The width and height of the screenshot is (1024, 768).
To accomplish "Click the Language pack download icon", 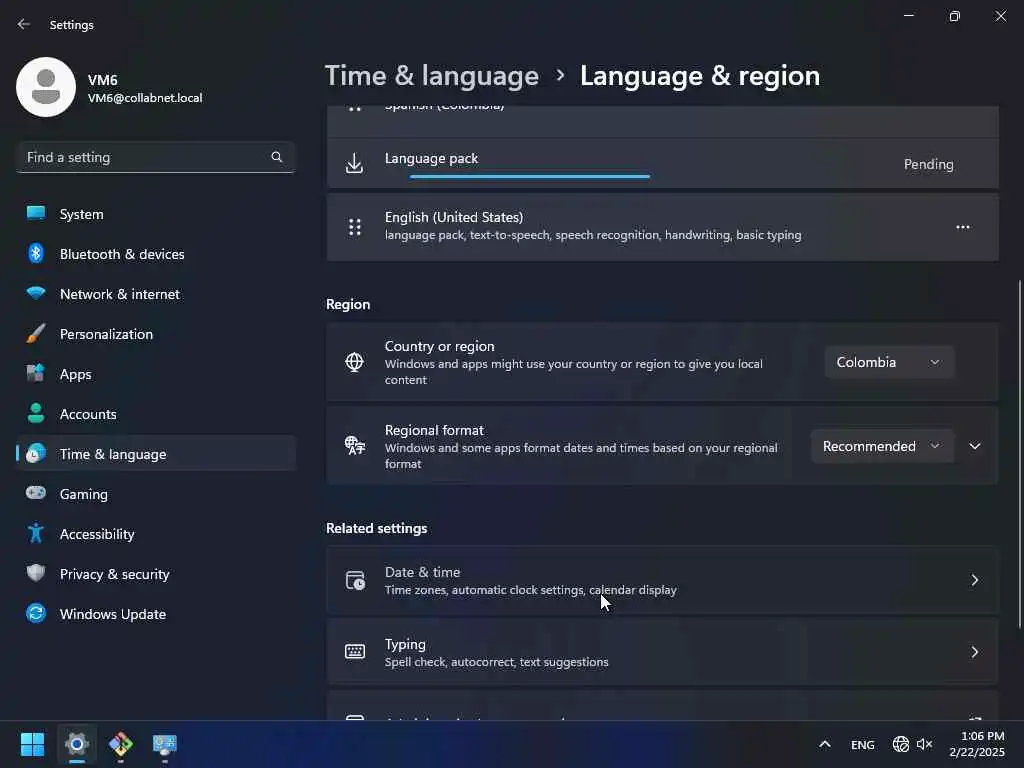I will [x=355, y=163].
